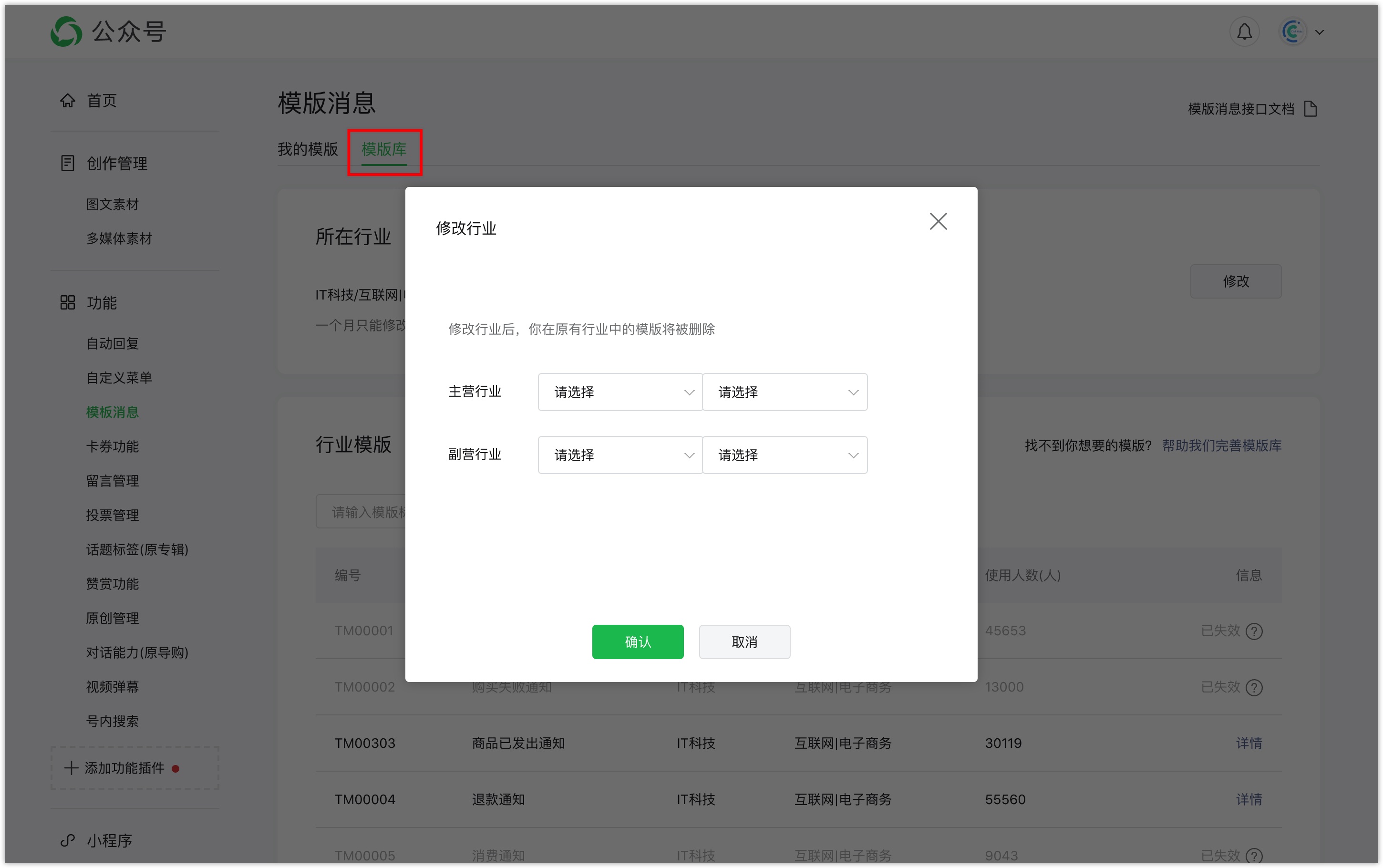
Task: Click the template search input field
Action: tap(361, 511)
